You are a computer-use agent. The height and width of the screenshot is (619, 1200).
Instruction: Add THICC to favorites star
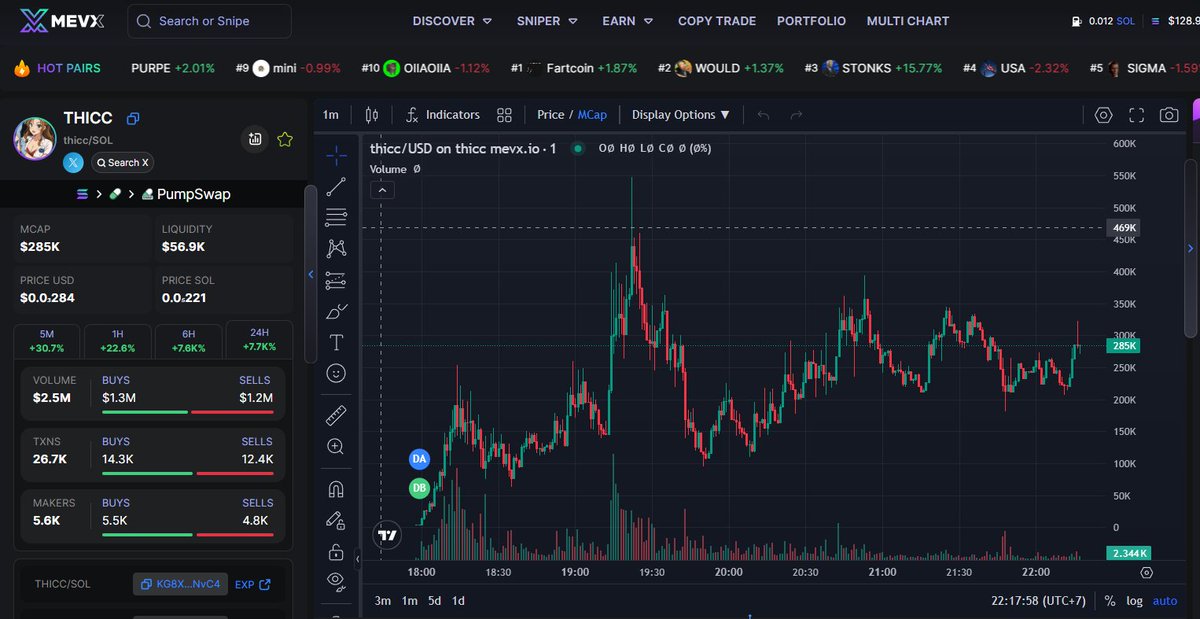pos(285,139)
